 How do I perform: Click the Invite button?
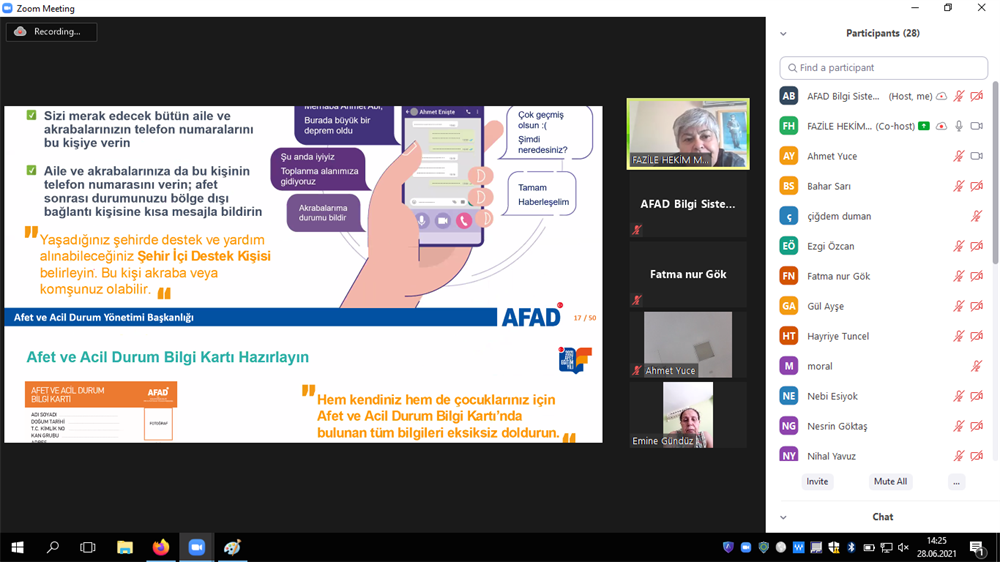point(817,482)
